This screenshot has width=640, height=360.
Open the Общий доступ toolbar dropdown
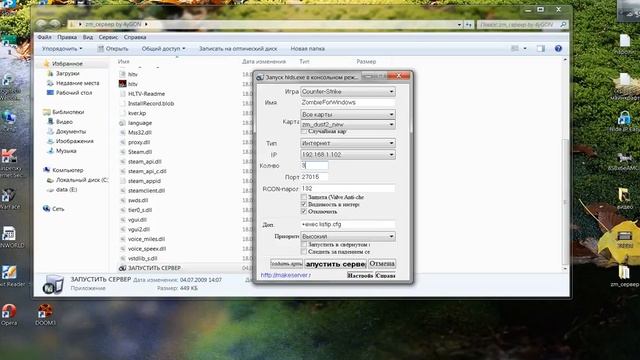tap(163, 49)
